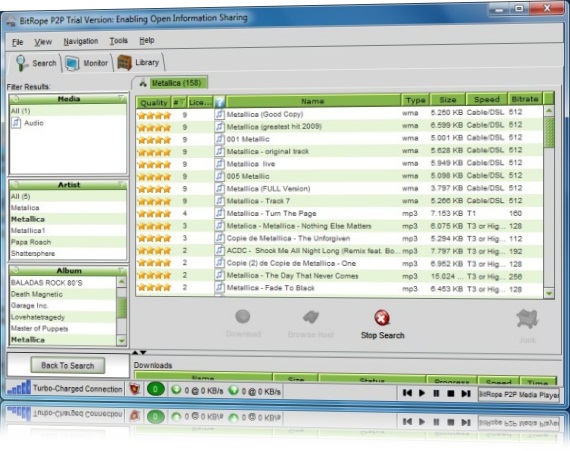Switch to the Monitor tab

pyautogui.click(x=87, y=63)
